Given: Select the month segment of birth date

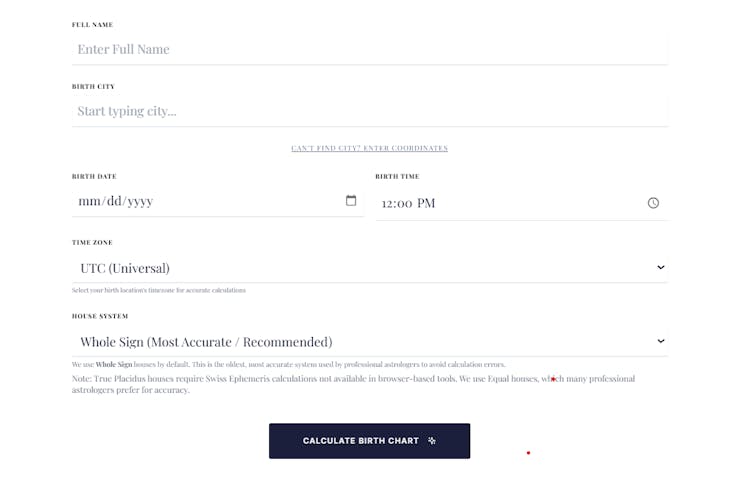Looking at the screenshot, I should [90, 201].
